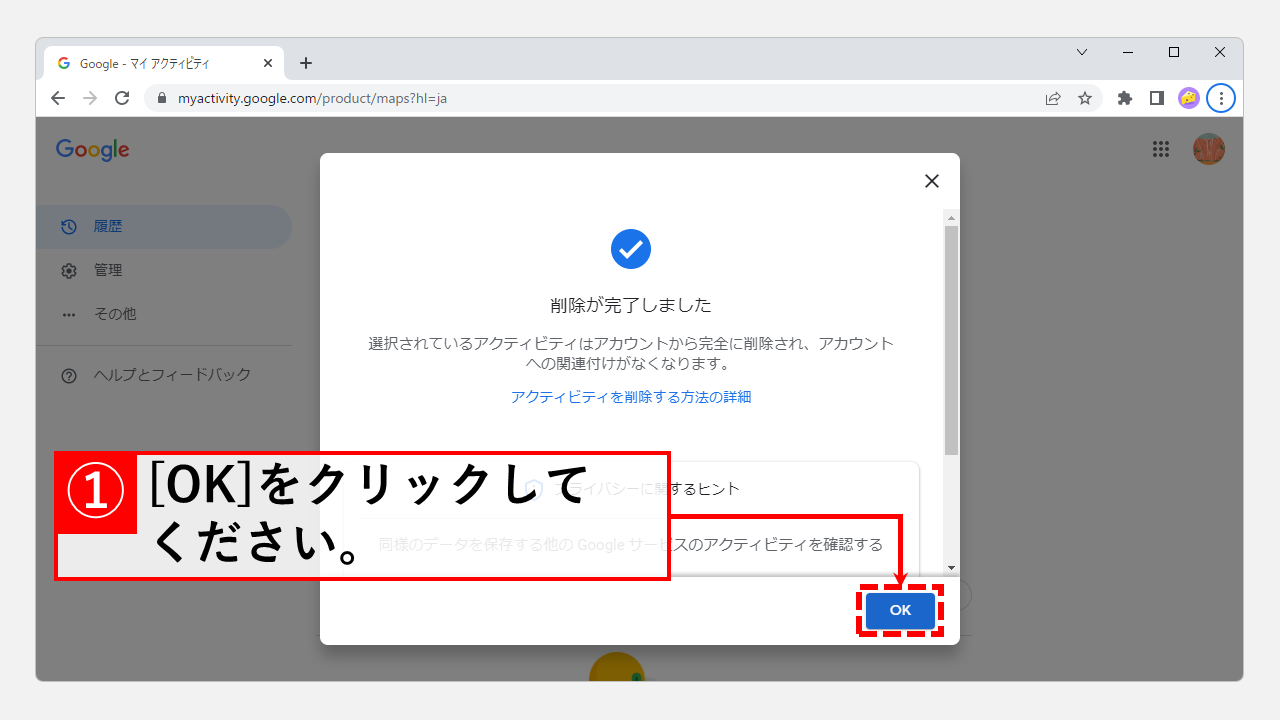
Task: Open Chrome's three-dot menu
Action: click(x=1221, y=98)
